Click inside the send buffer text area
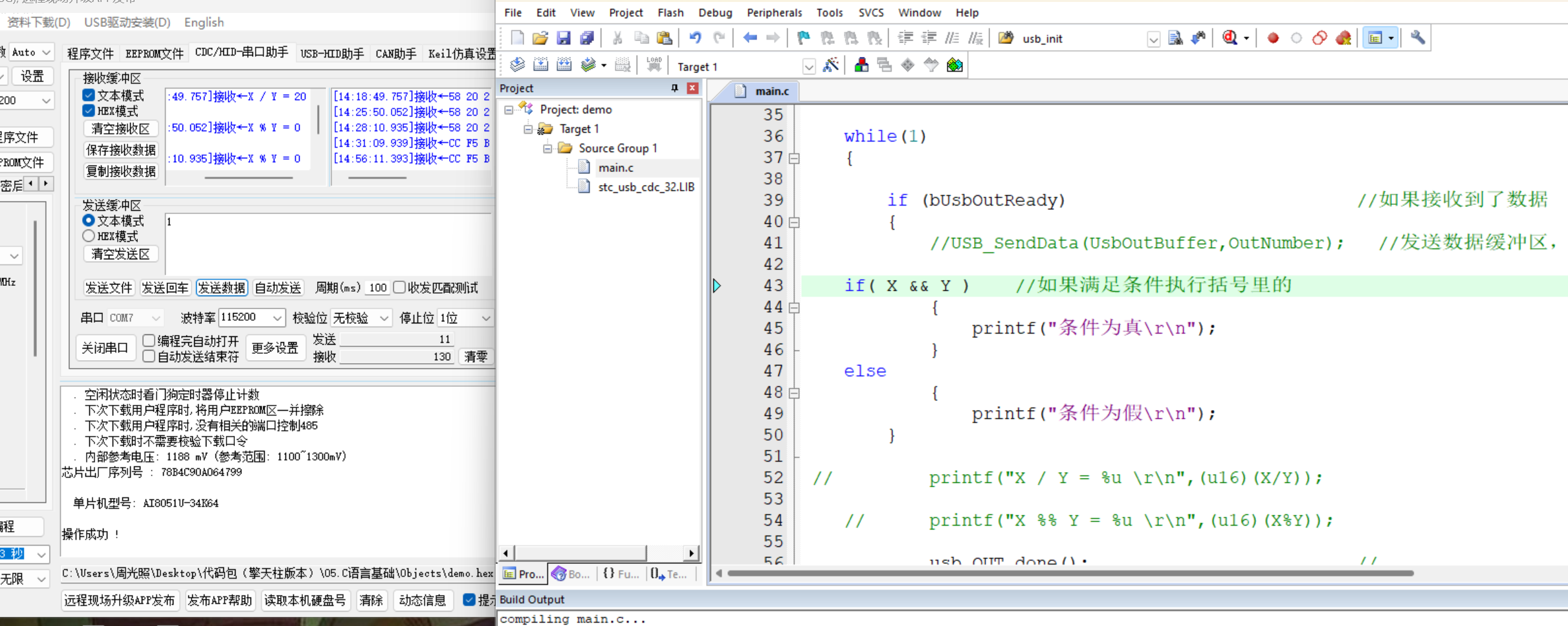 coord(329,244)
